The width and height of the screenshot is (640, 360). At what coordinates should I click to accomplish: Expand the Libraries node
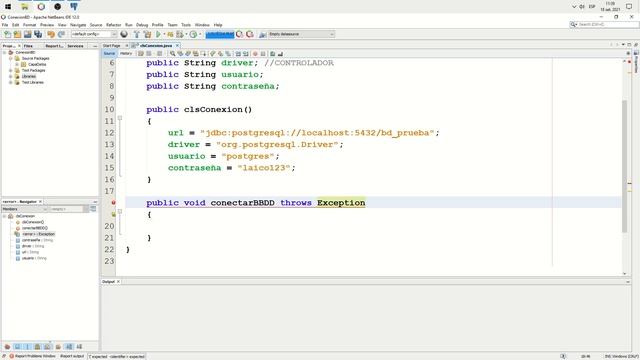click(11, 76)
